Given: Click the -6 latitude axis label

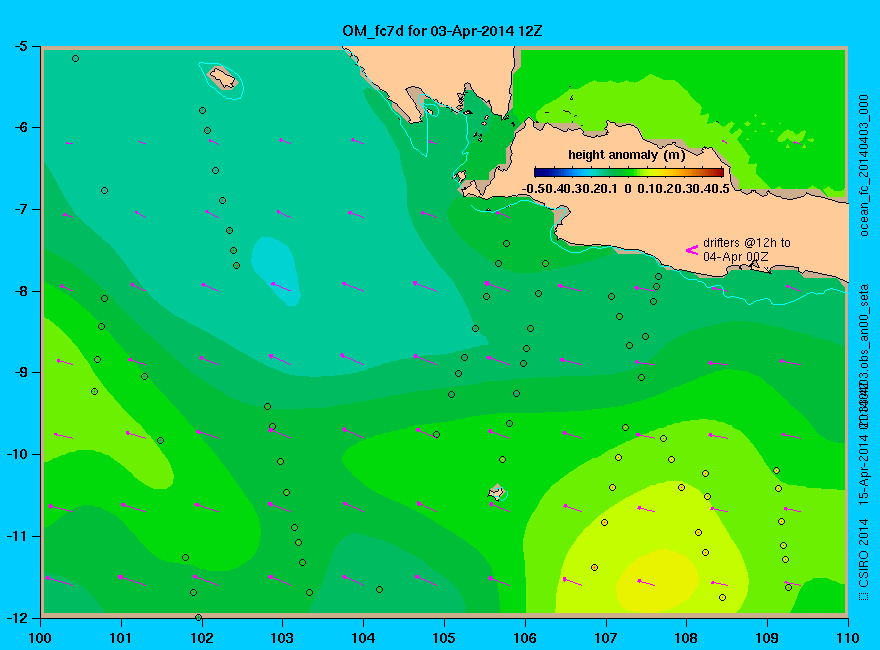Looking at the screenshot, I should pyautogui.click(x=21, y=127).
